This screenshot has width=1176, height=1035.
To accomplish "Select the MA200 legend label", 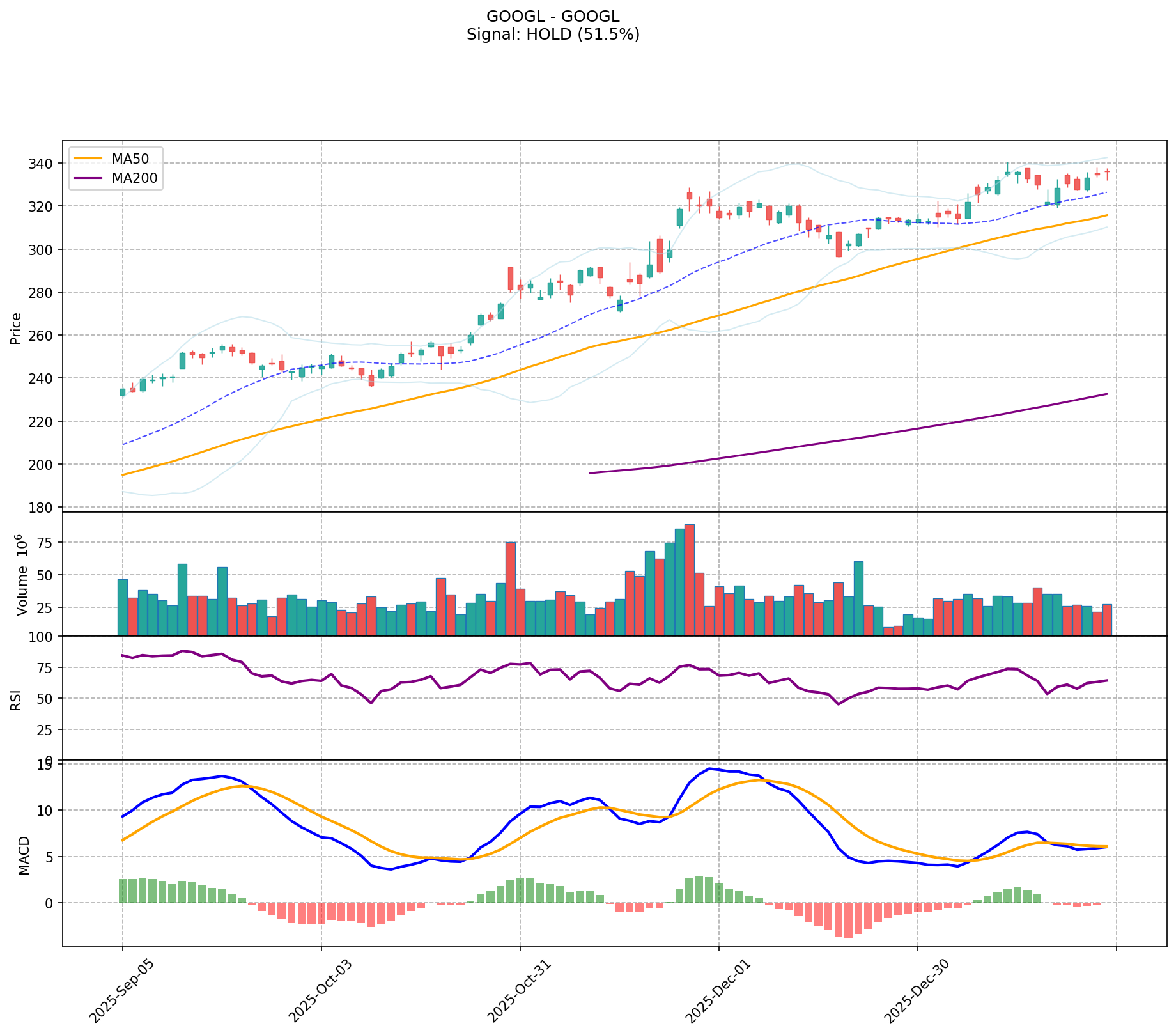I will click(134, 178).
